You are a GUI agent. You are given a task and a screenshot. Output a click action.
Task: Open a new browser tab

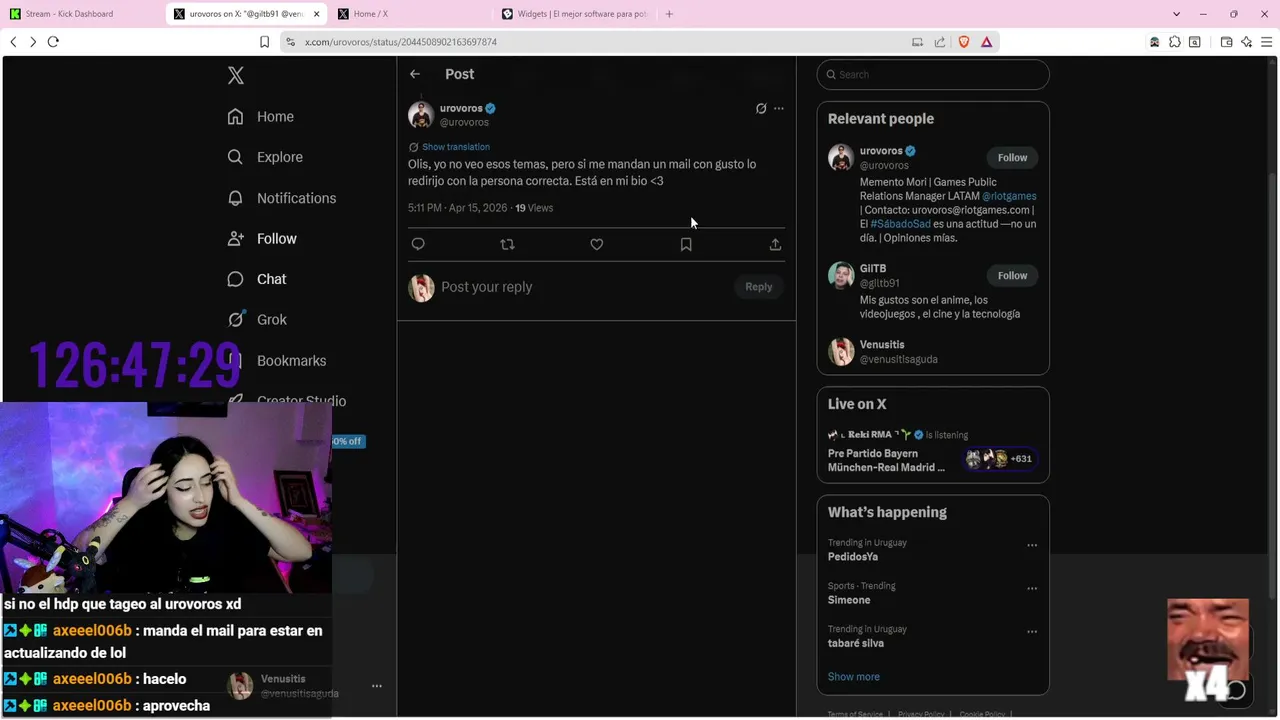click(x=669, y=14)
